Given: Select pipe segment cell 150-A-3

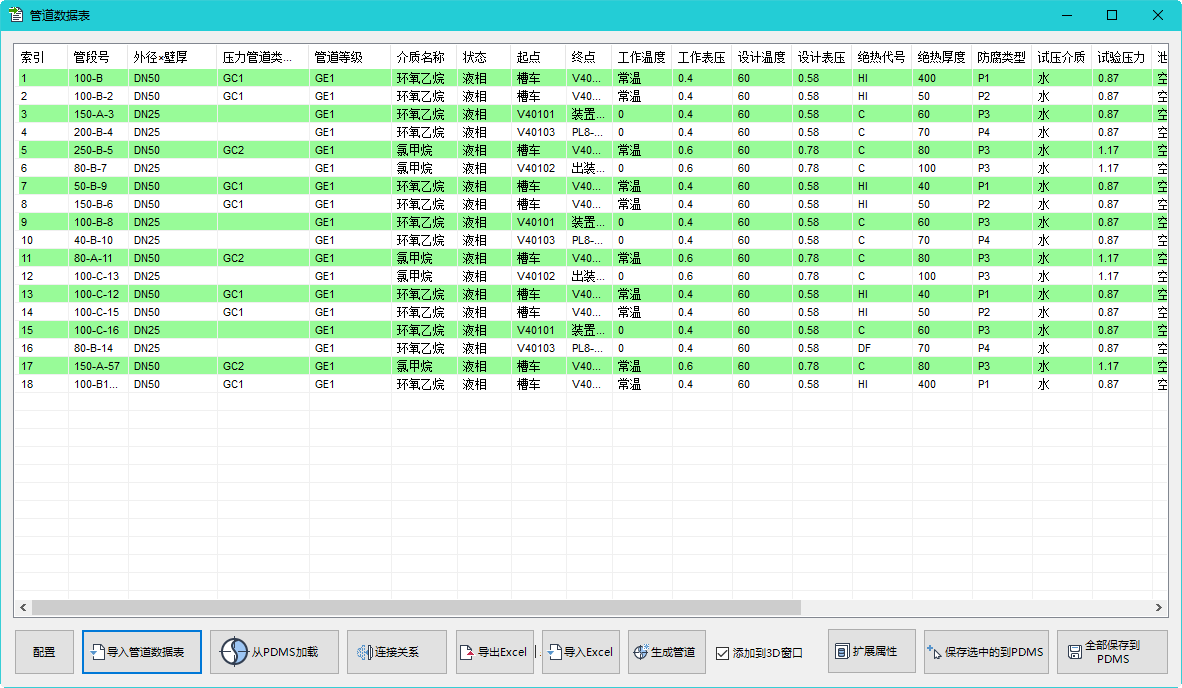Looking at the screenshot, I should click(x=98, y=115).
